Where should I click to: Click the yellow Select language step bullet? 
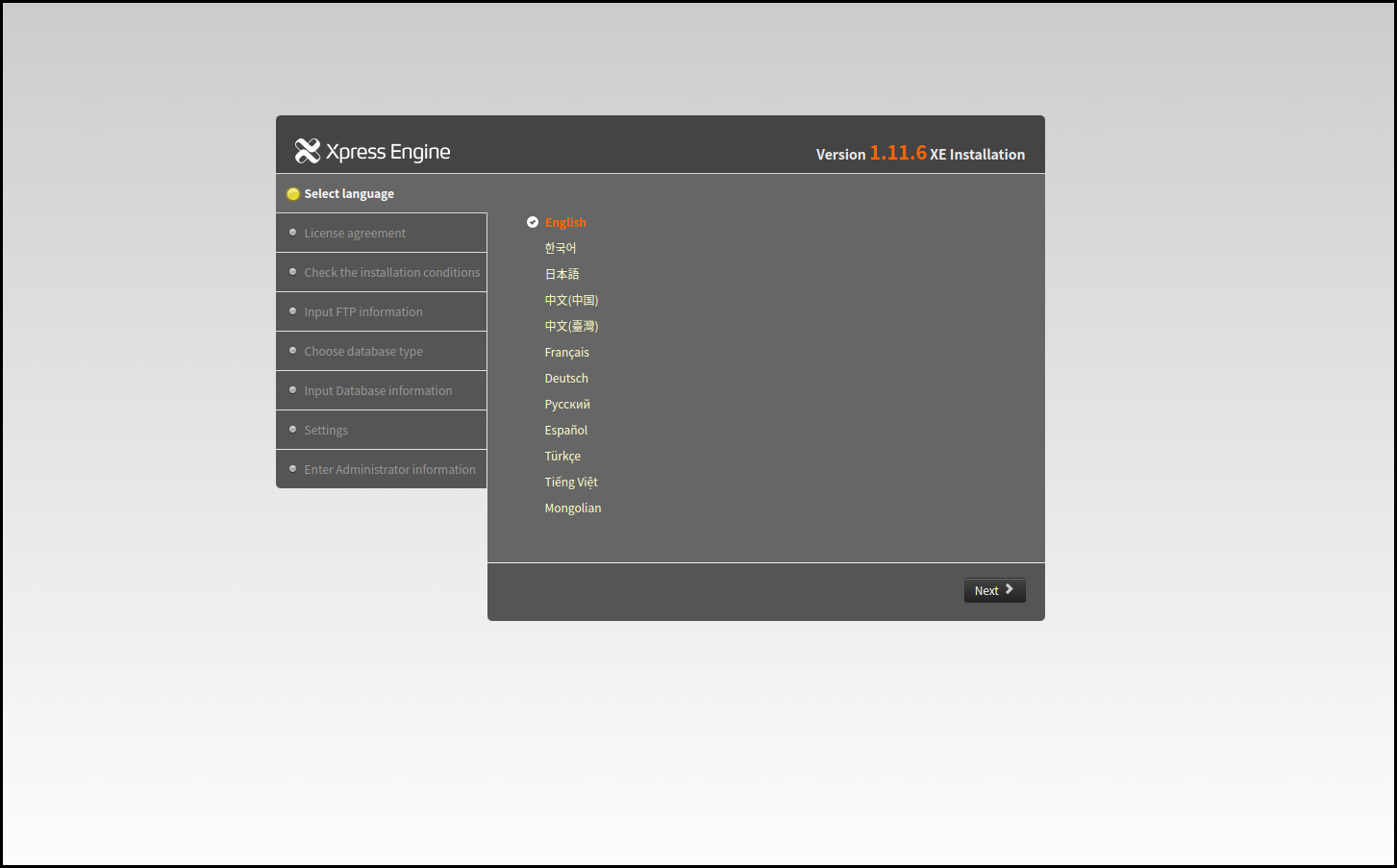click(x=293, y=194)
